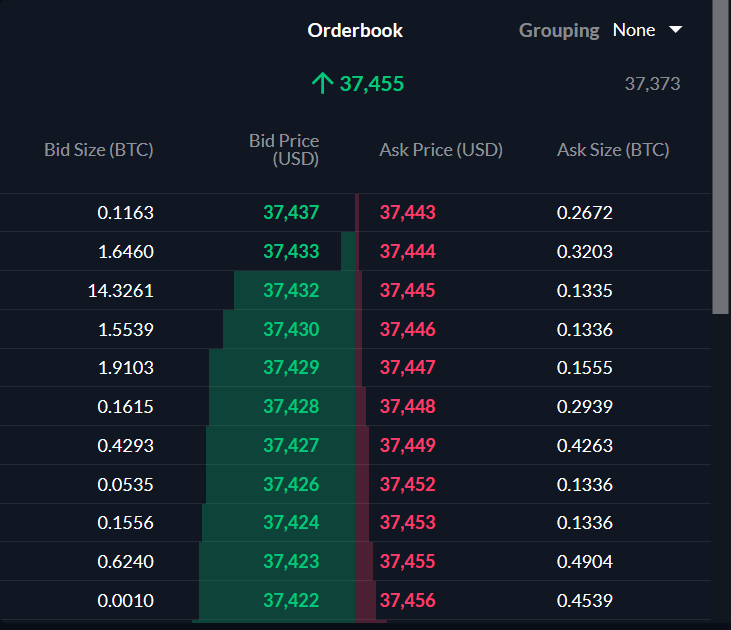Click the Bid Price (USD) column header
Screen dimensions: 731x630
pos(284,150)
